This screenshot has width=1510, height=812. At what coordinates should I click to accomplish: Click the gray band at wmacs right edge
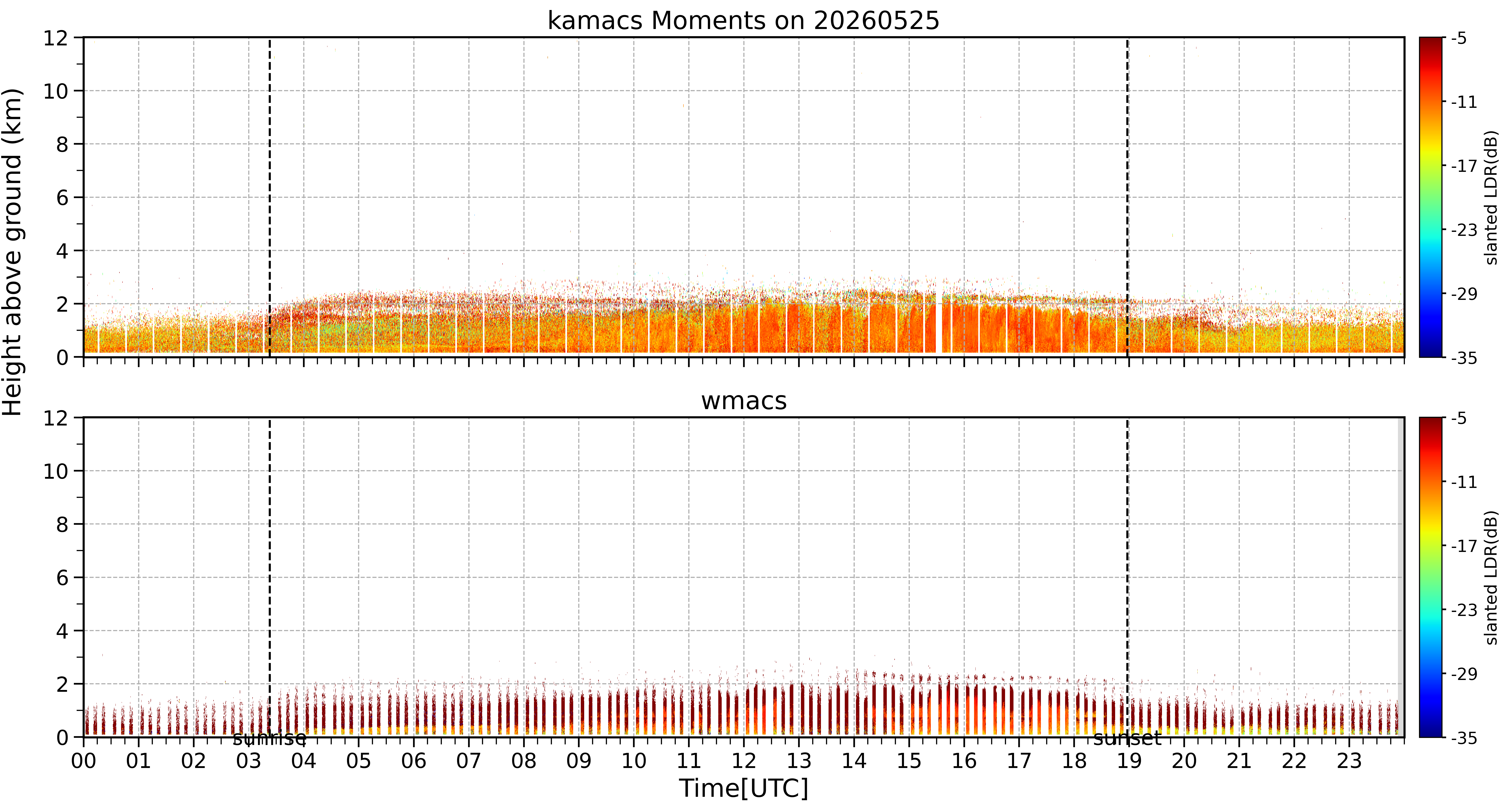(1401, 577)
